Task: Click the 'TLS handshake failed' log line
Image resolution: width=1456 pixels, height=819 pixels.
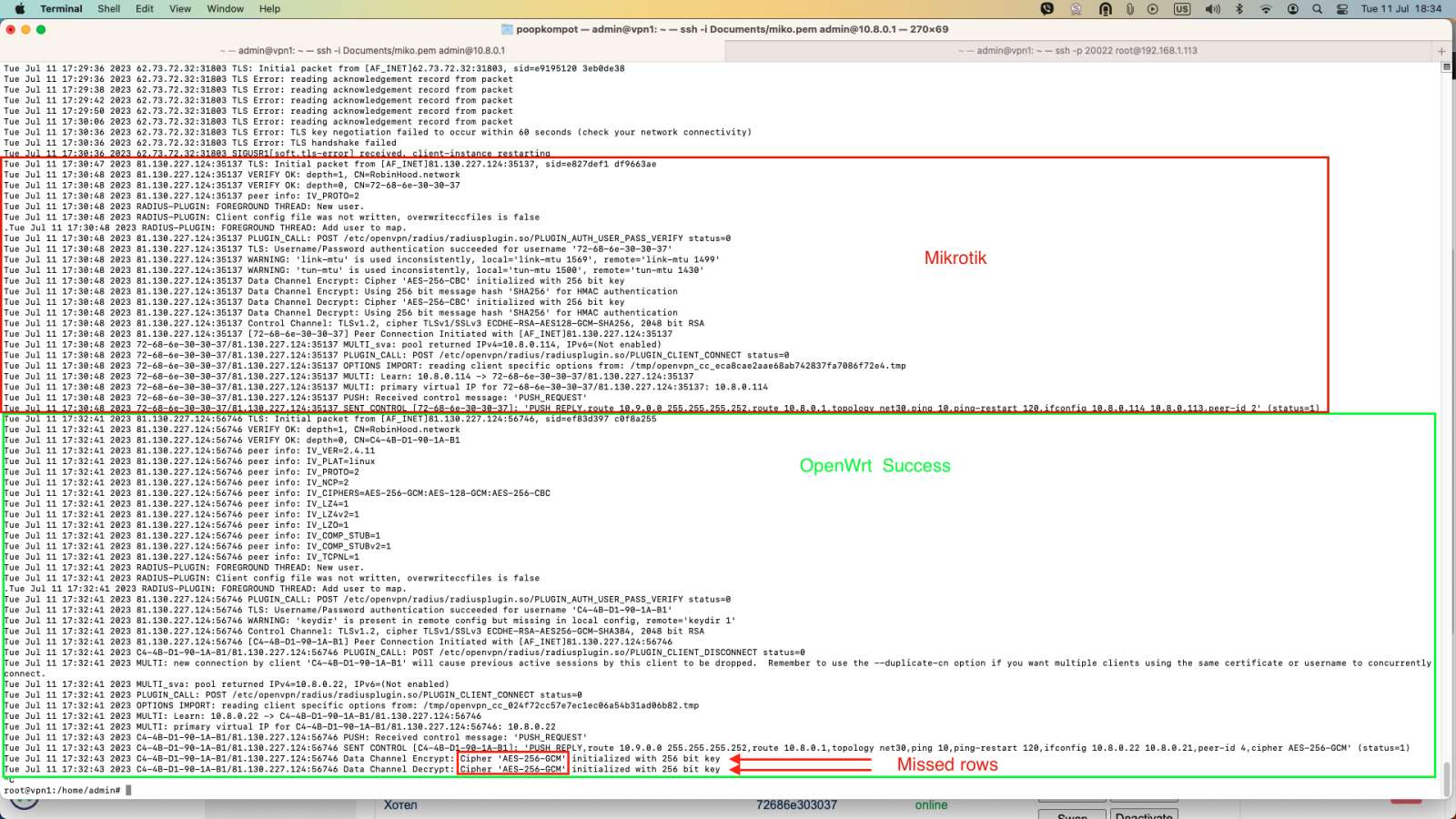Action: [200, 143]
